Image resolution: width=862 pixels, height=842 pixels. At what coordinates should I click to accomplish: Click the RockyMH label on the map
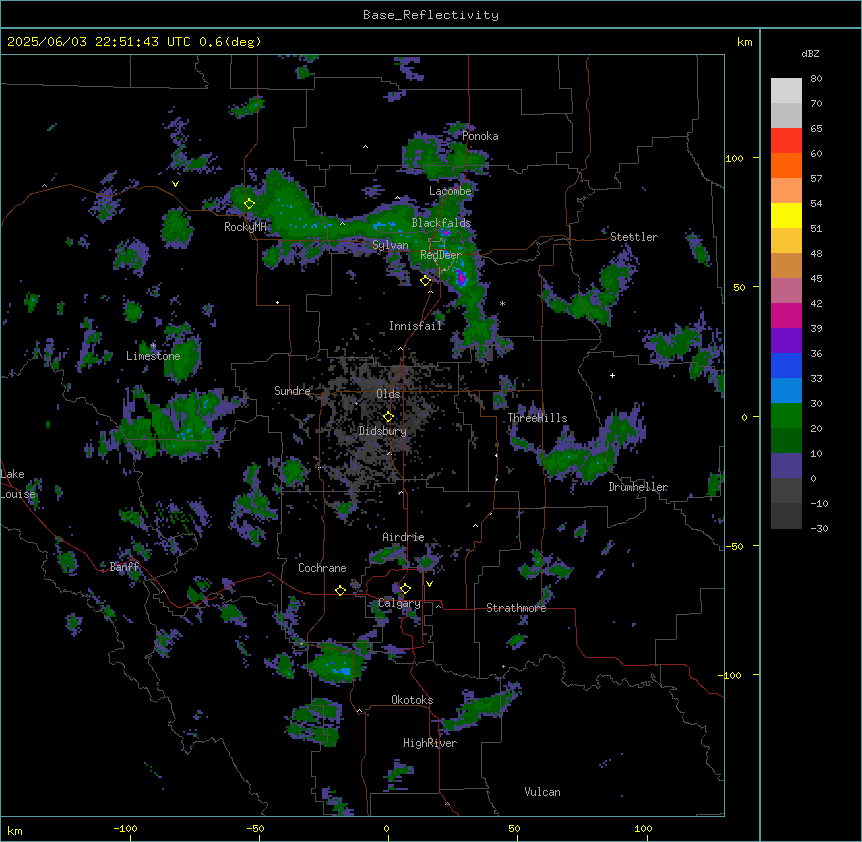245,227
